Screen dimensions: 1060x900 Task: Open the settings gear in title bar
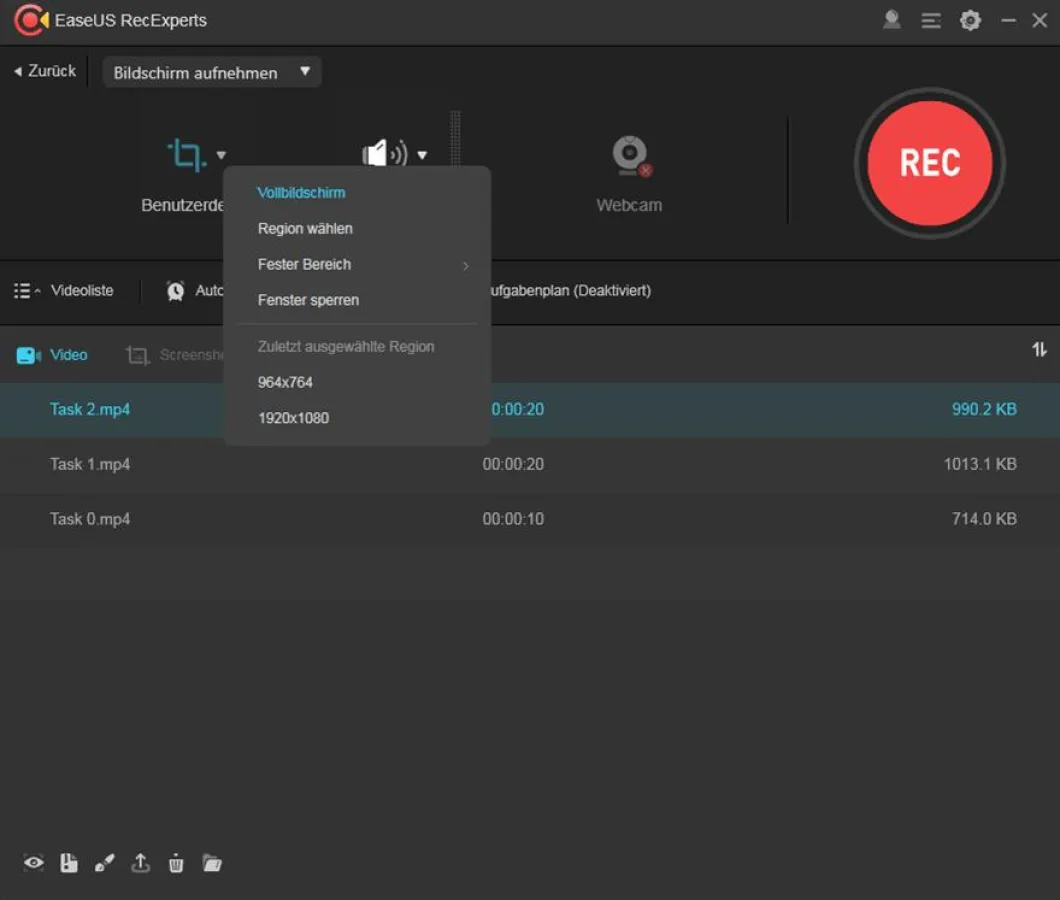point(970,20)
